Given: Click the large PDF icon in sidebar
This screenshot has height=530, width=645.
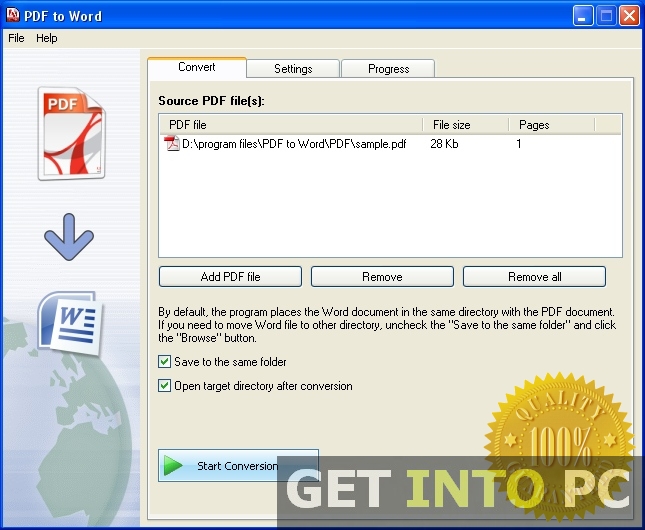Looking at the screenshot, I should (70, 134).
